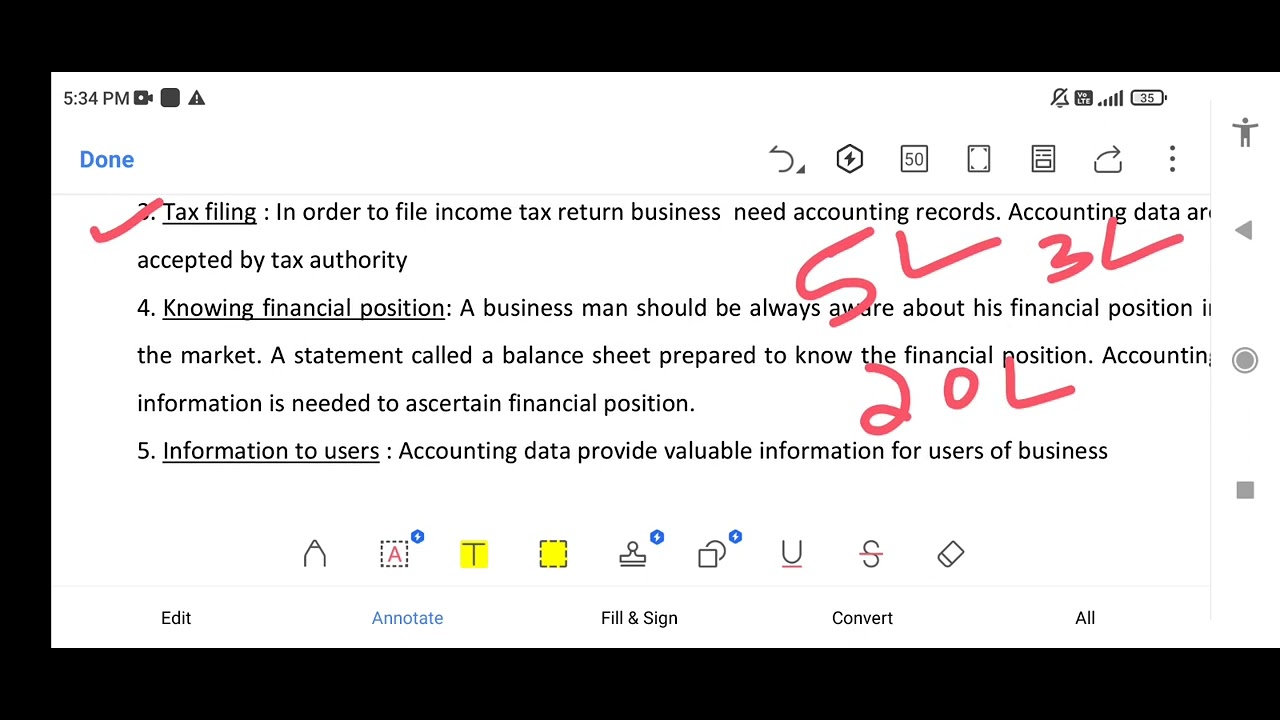Toggle fullscreen page view icon
Screen dimensions: 1280x720
979,159
